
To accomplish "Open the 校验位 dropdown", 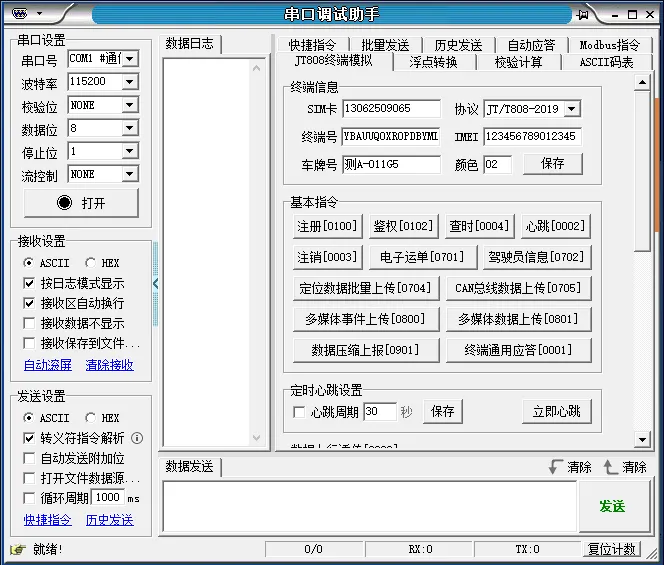I will coord(129,105).
